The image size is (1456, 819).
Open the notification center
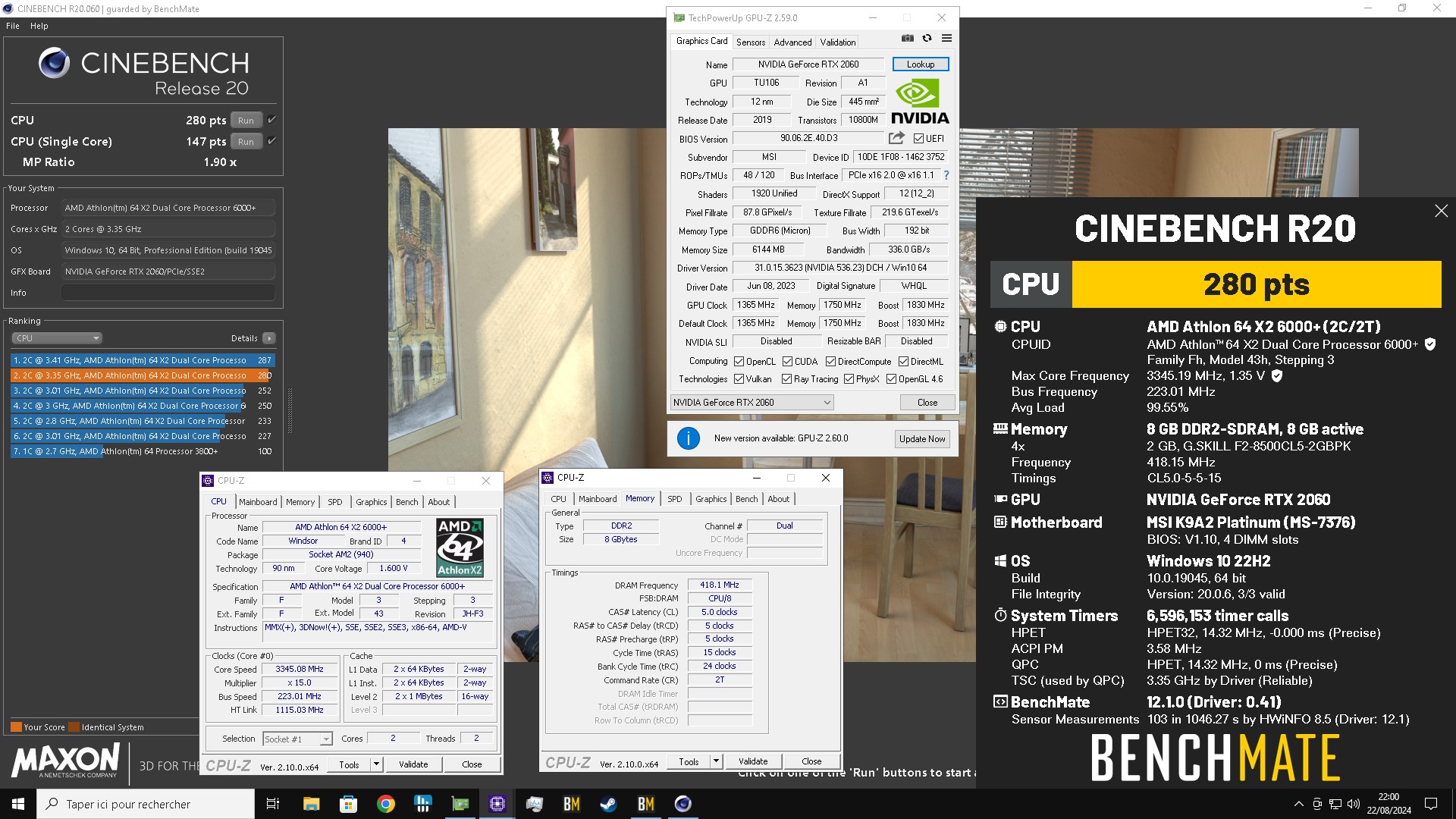[x=1430, y=804]
